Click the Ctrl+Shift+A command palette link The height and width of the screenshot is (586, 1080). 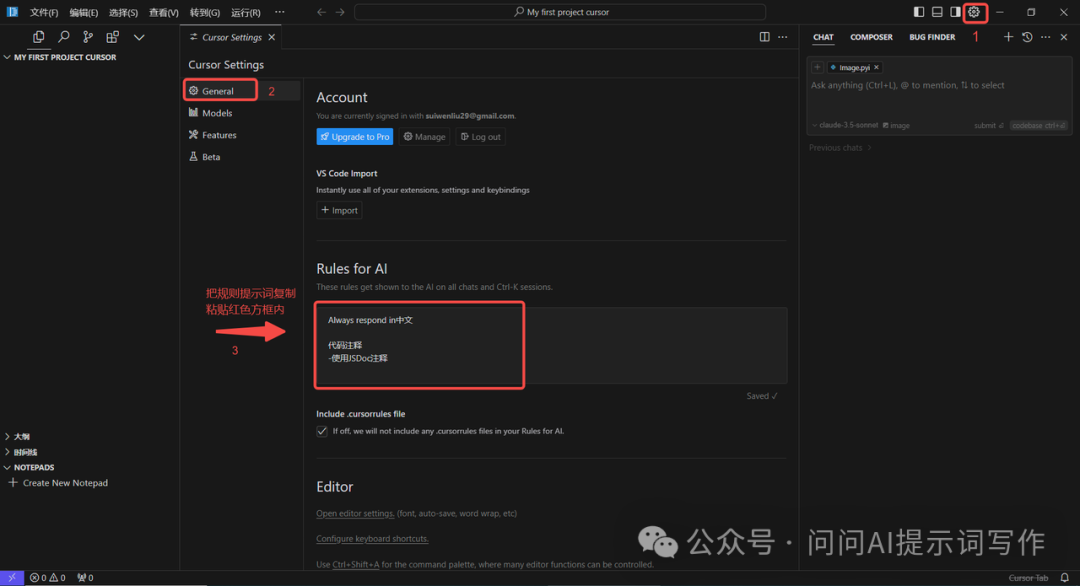click(355, 564)
